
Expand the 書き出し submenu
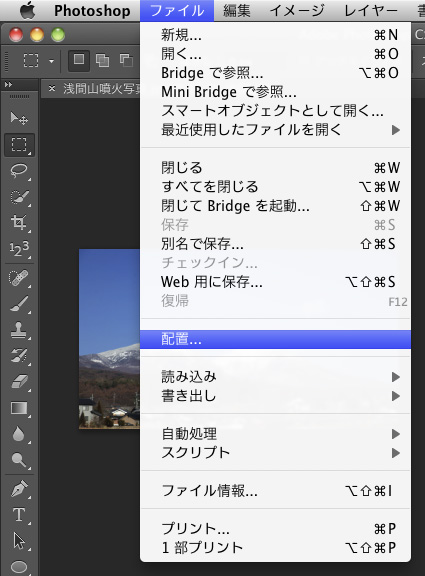pos(275,396)
